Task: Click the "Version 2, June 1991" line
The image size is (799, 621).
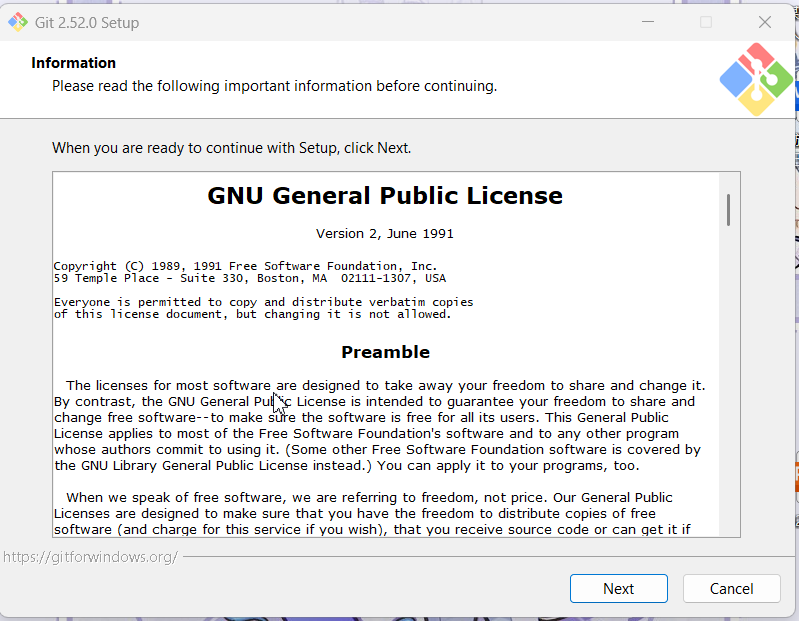Action: click(385, 234)
